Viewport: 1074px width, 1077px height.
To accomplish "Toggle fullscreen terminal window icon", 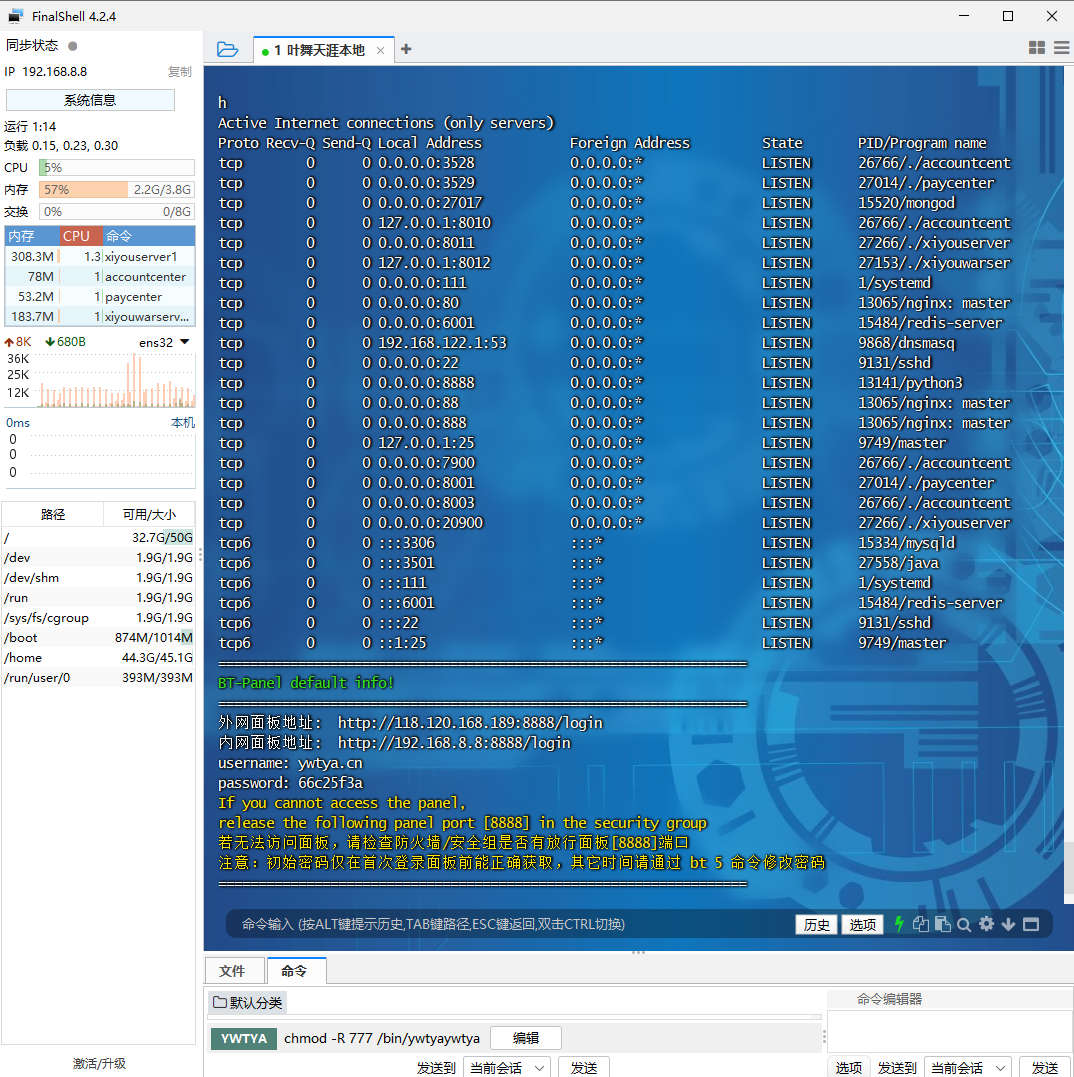I will (x=1031, y=925).
